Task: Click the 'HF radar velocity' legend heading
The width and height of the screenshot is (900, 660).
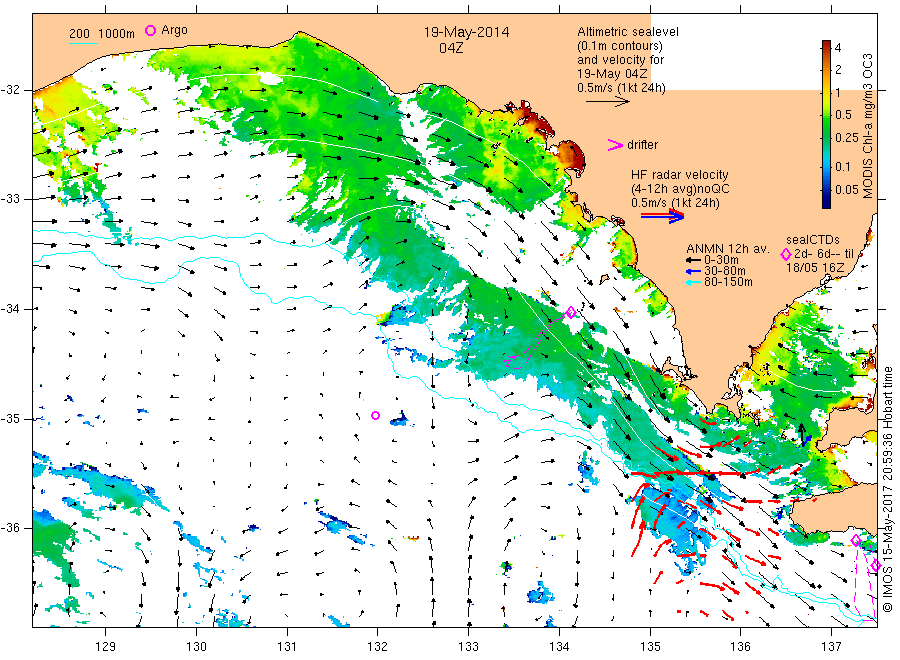Action: tap(680, 175)
